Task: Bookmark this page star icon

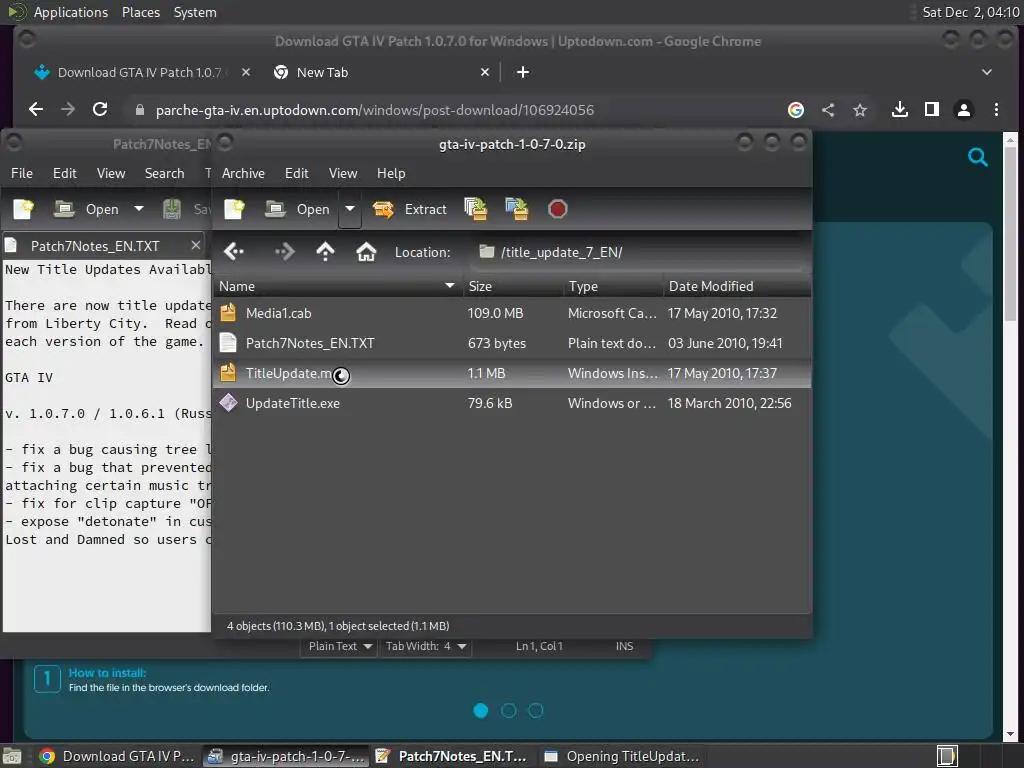Action: 859,110
